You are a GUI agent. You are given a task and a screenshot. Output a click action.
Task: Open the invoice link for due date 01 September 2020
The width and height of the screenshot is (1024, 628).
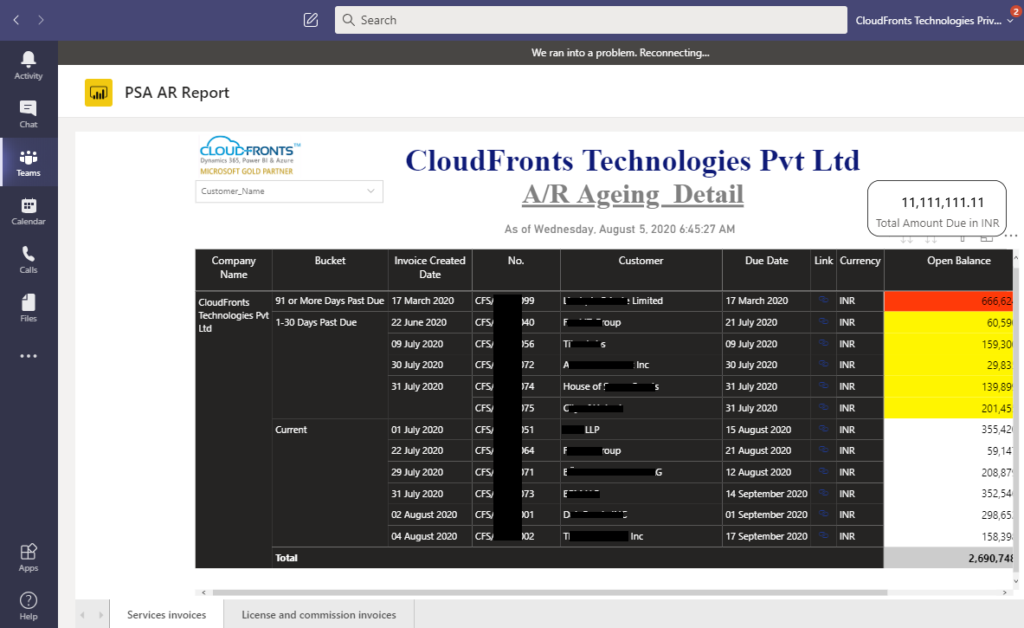point(823,514)
